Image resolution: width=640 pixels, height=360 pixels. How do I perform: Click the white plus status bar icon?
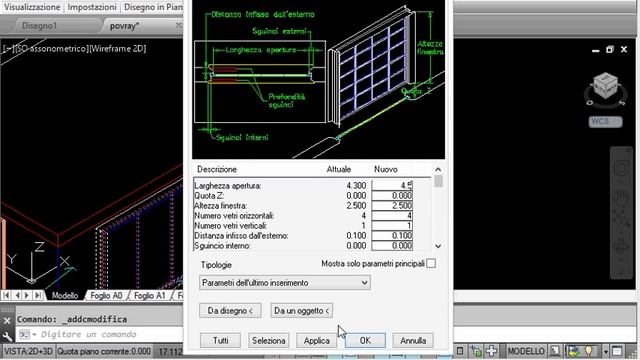click(x=492, y=351)
